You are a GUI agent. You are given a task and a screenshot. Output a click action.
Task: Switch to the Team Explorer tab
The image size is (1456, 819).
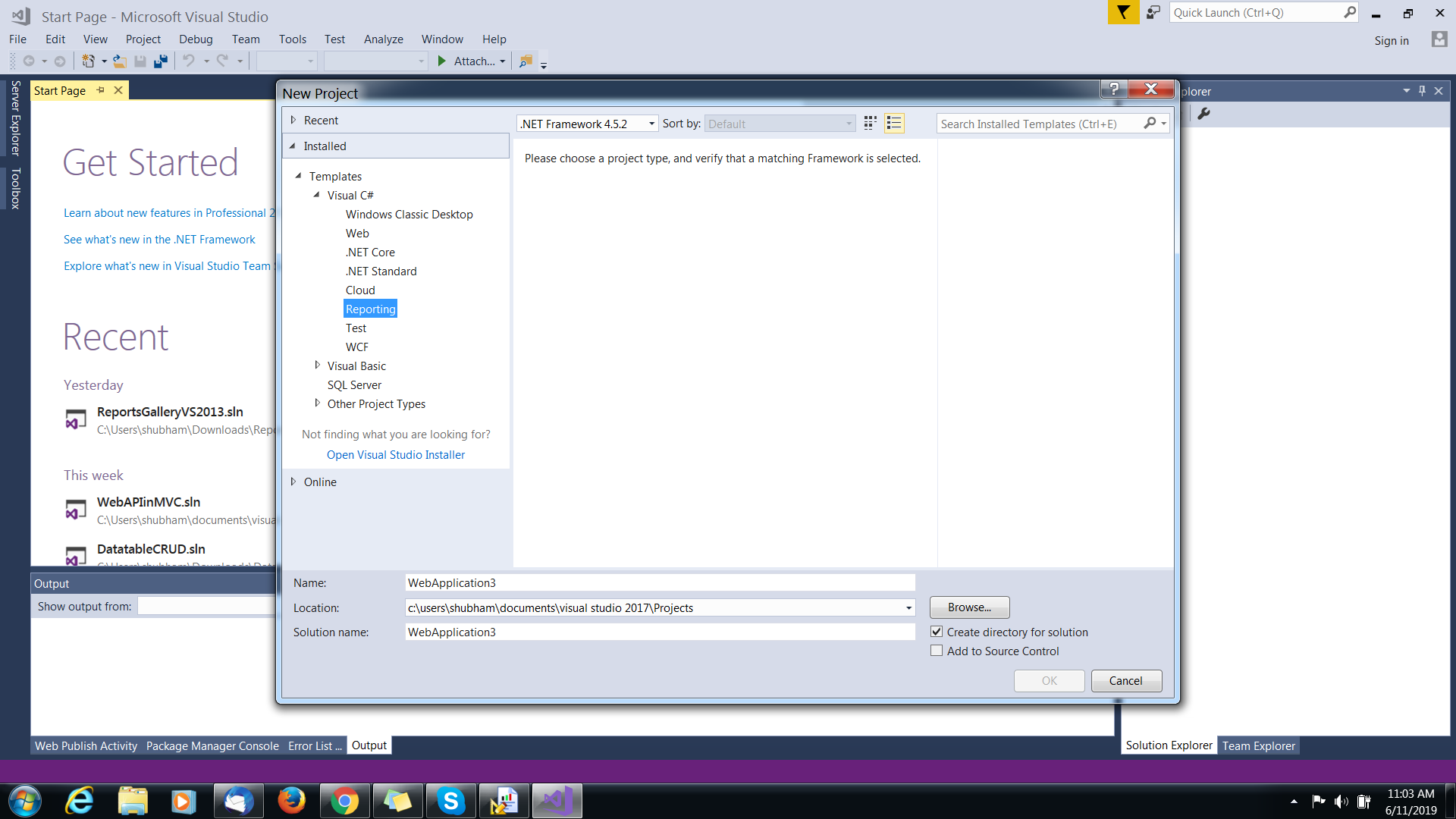1258,745
